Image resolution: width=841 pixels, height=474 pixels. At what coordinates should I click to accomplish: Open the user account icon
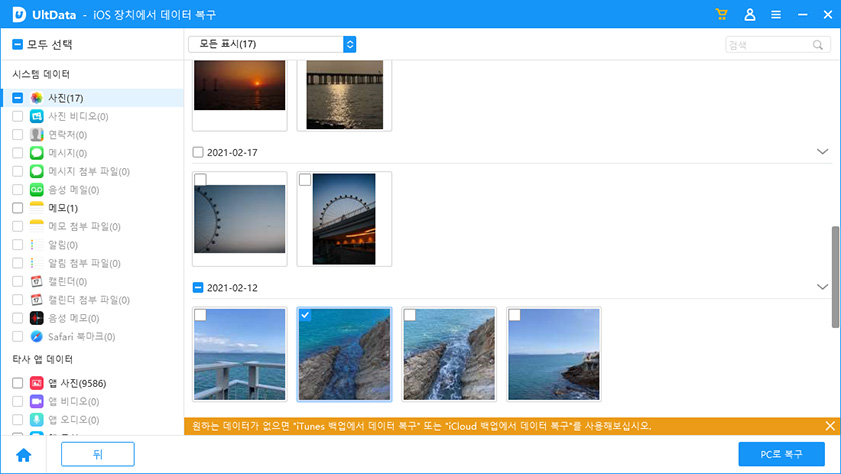(750, 14)
